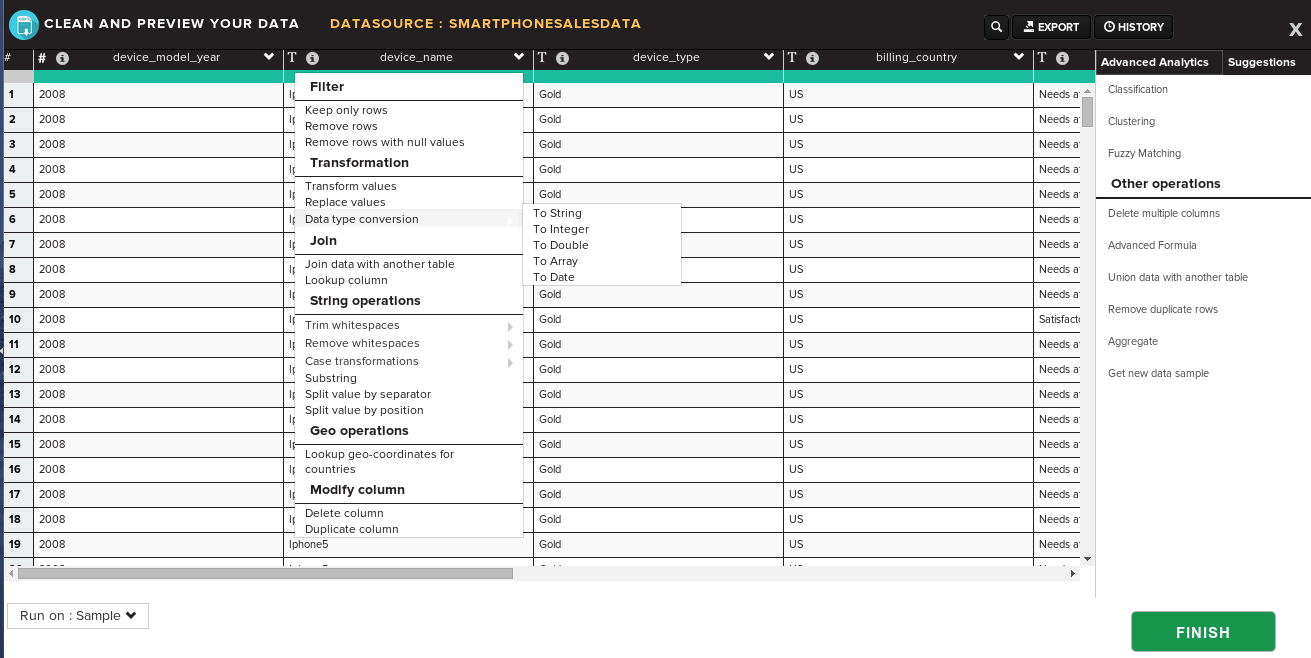This screenshot has width=1311, height=658.
Task: Click the horizontal scrollbar thumb
Action: (265, 573)
